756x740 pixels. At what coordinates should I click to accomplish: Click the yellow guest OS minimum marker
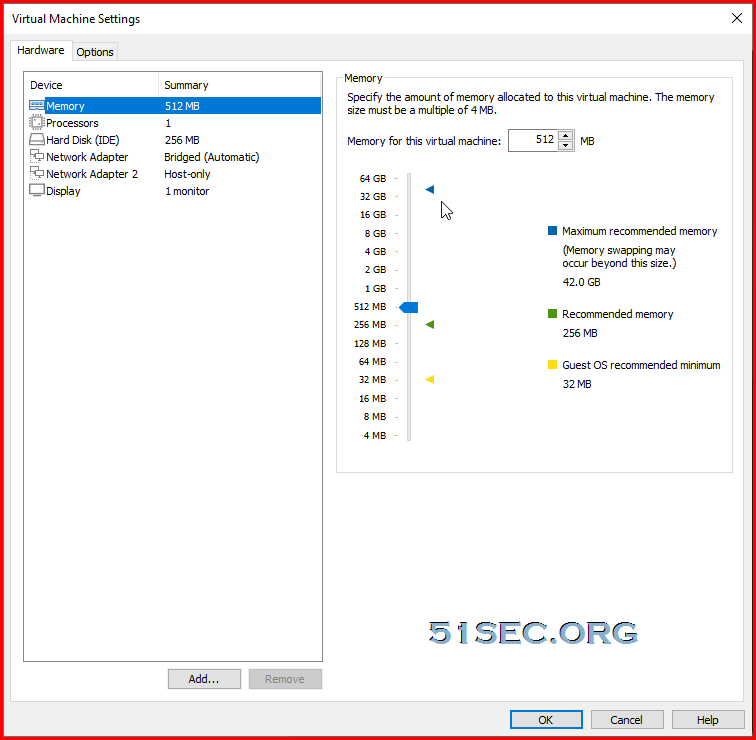tap(430, 379)
